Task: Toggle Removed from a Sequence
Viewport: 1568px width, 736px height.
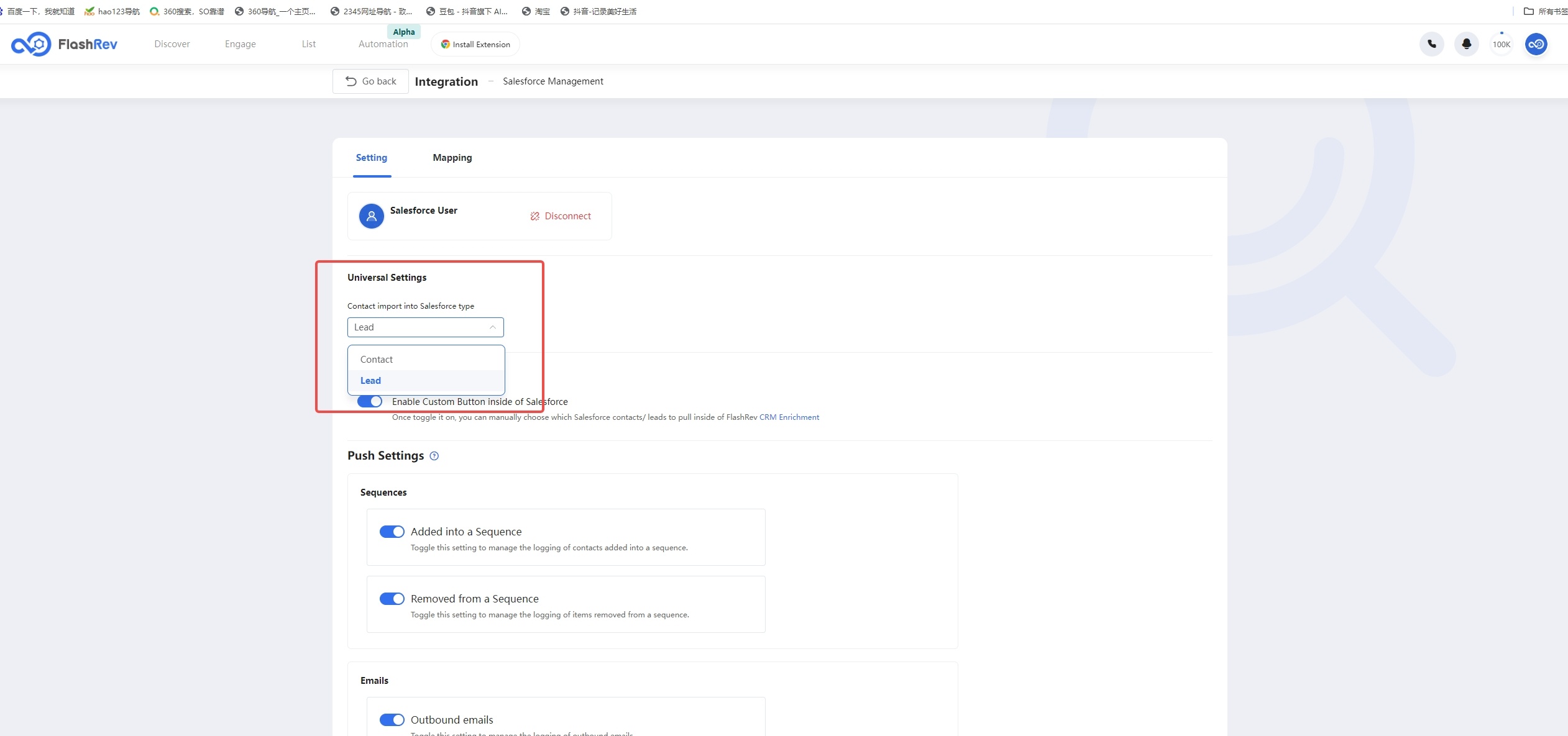Action: point(392,599)
